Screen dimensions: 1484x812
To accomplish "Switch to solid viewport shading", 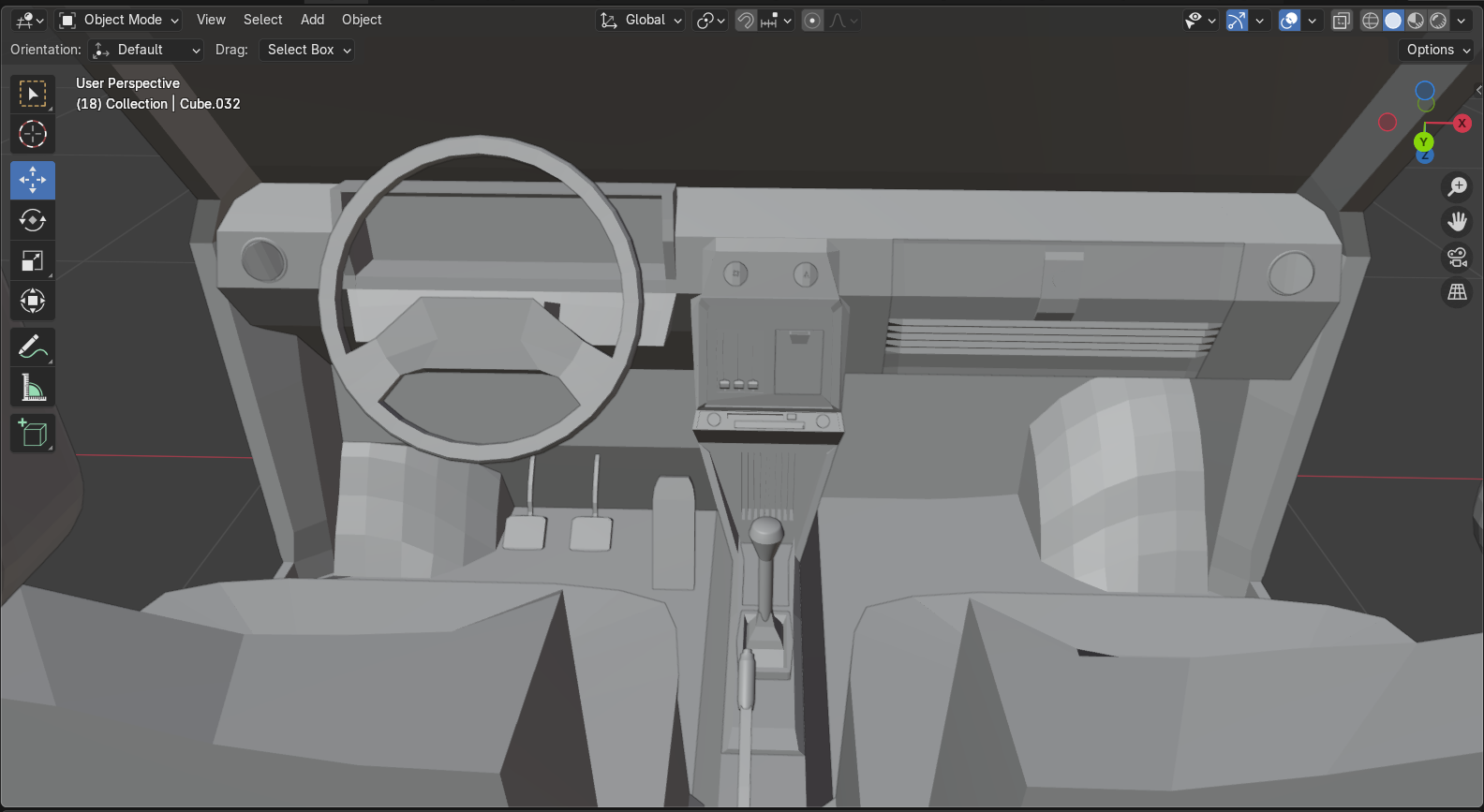I will tap(1393, 21).
